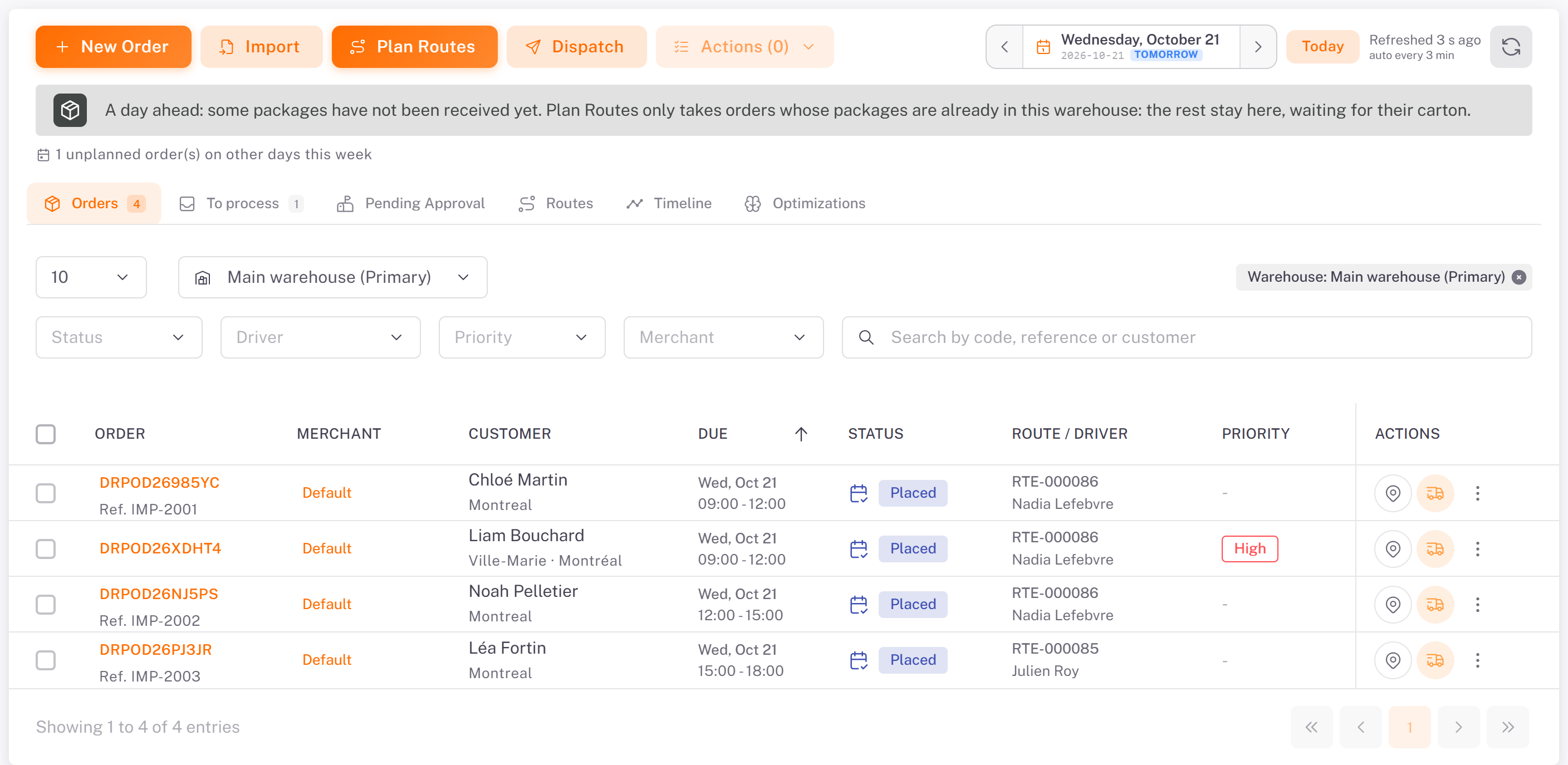
Task: Sort by Due column arrow
Action: click(801, 434)
